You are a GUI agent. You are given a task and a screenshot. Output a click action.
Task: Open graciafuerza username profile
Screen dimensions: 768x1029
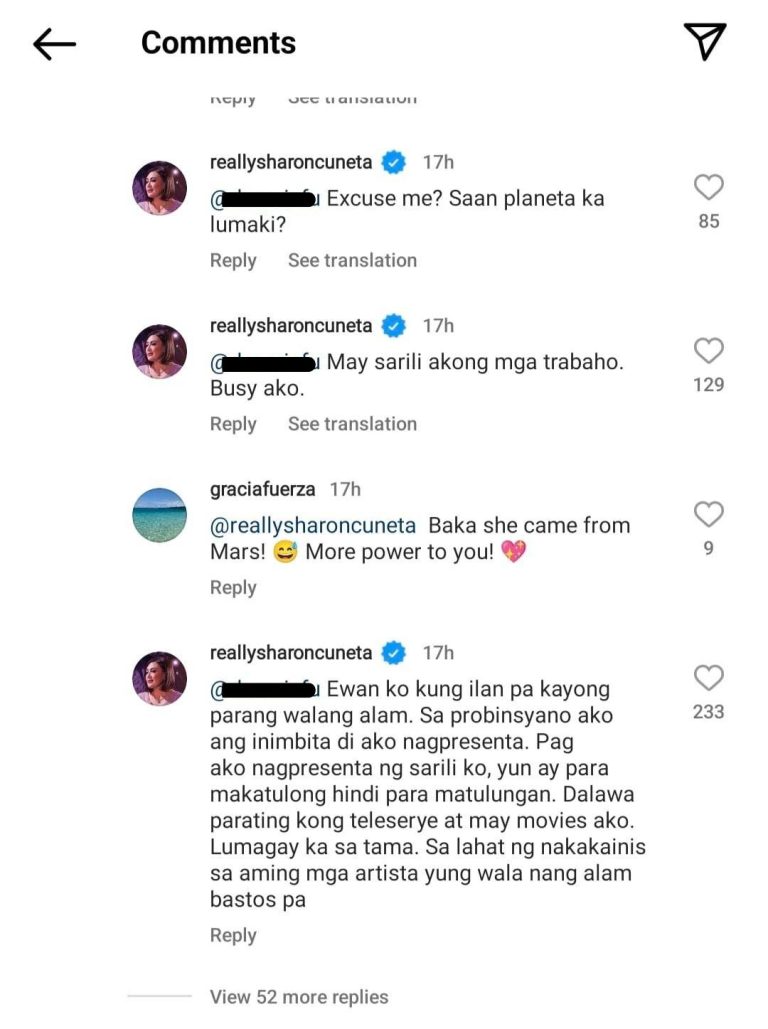tap(263, 489)
